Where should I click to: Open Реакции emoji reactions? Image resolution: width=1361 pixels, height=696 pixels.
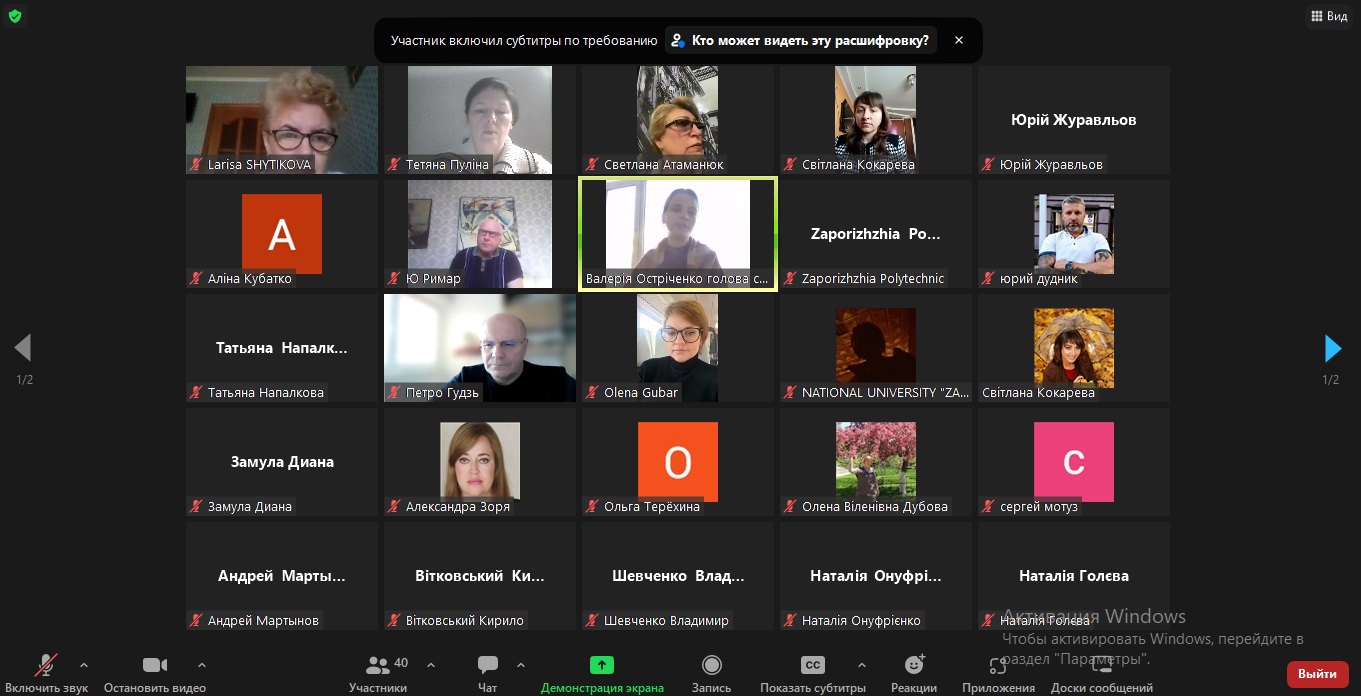(x=914, y=666)
